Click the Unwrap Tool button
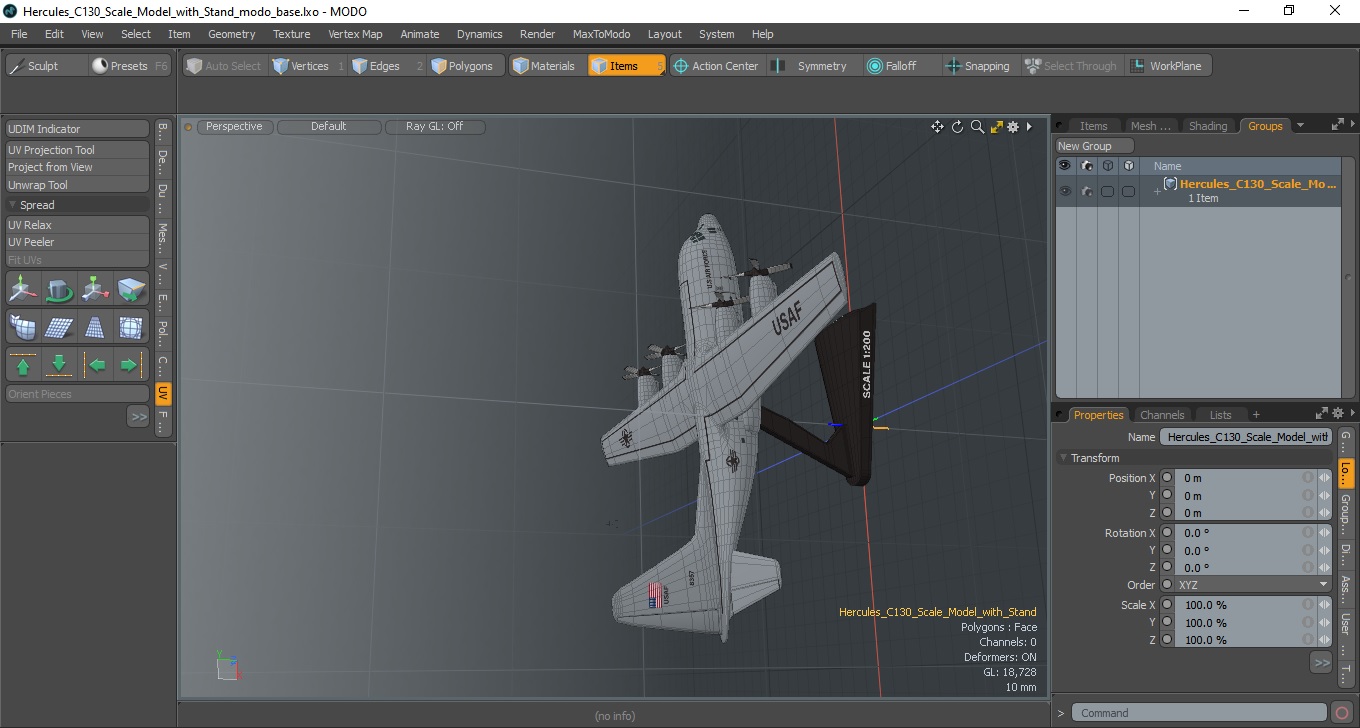The height and width of the screenshot is (728, 1360). [78, 185]
